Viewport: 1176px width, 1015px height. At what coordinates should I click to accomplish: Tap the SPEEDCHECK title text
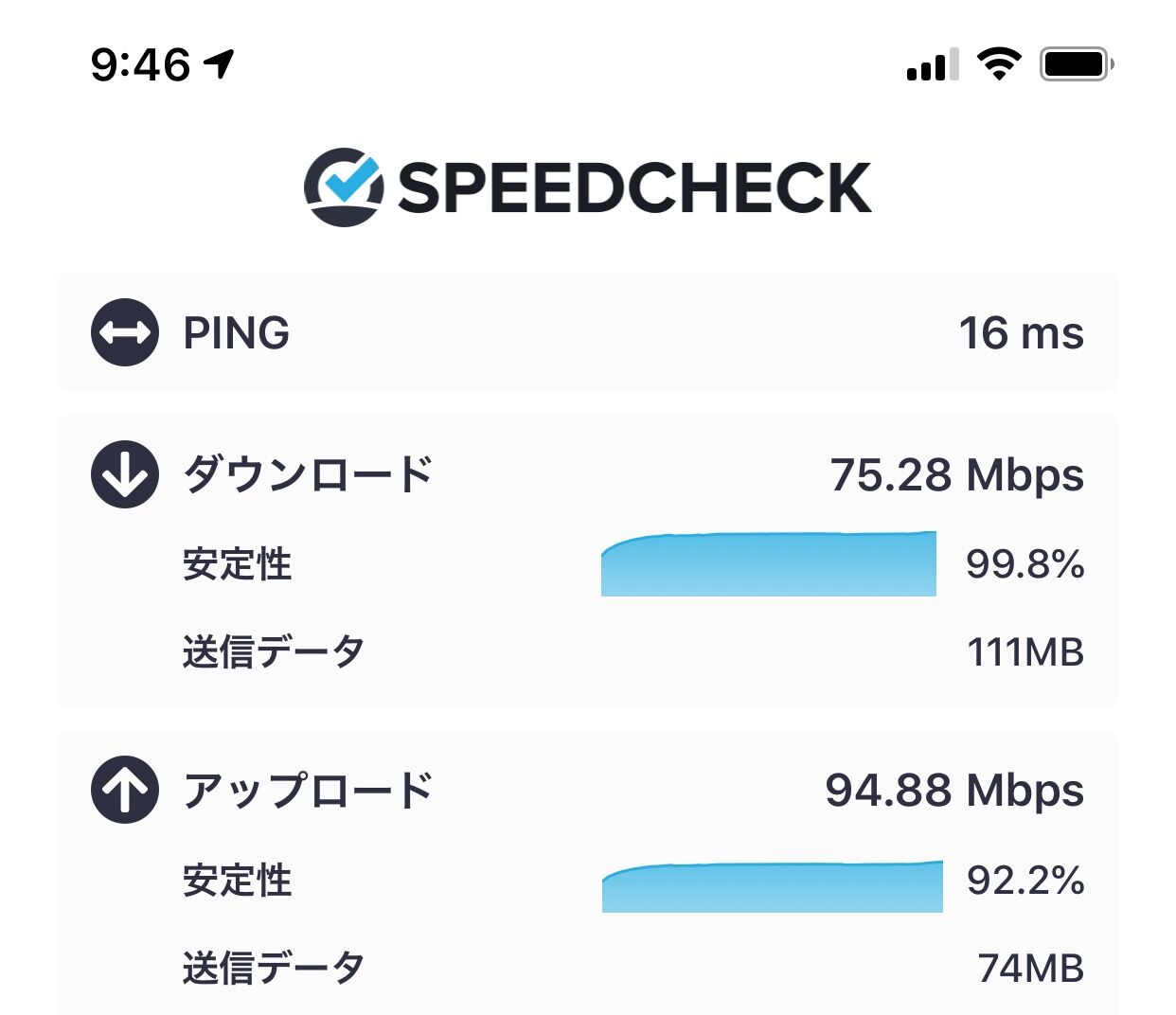[634, 187]
